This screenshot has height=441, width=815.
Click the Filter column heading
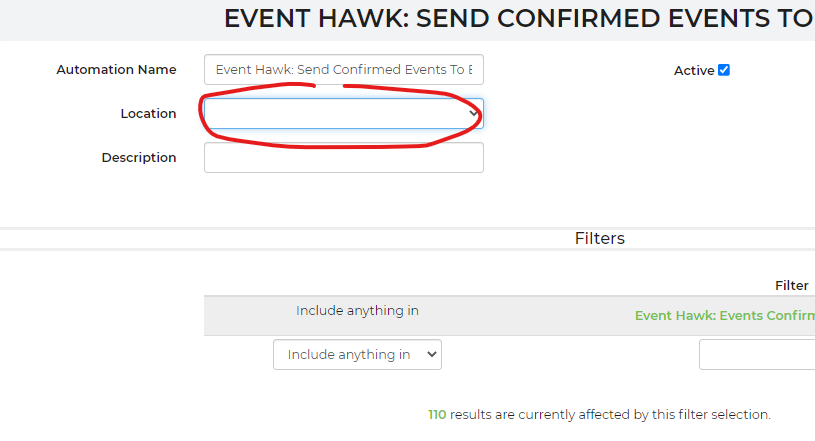(791, 285)
